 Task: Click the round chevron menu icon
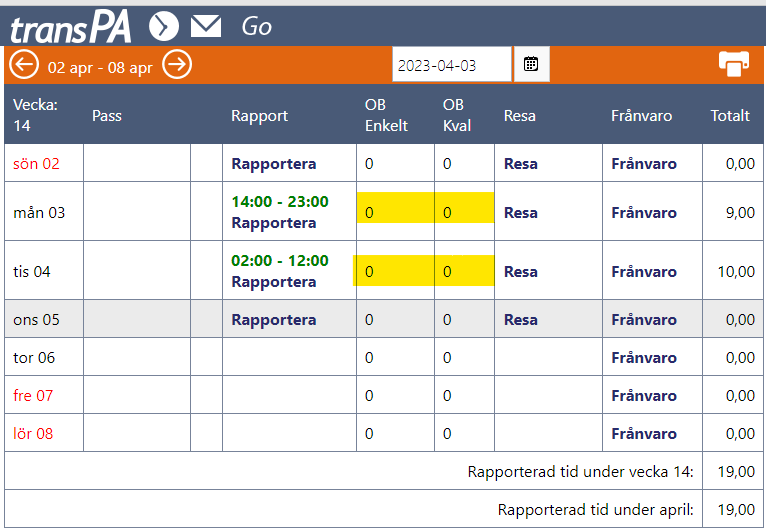(x=164, y=26)
